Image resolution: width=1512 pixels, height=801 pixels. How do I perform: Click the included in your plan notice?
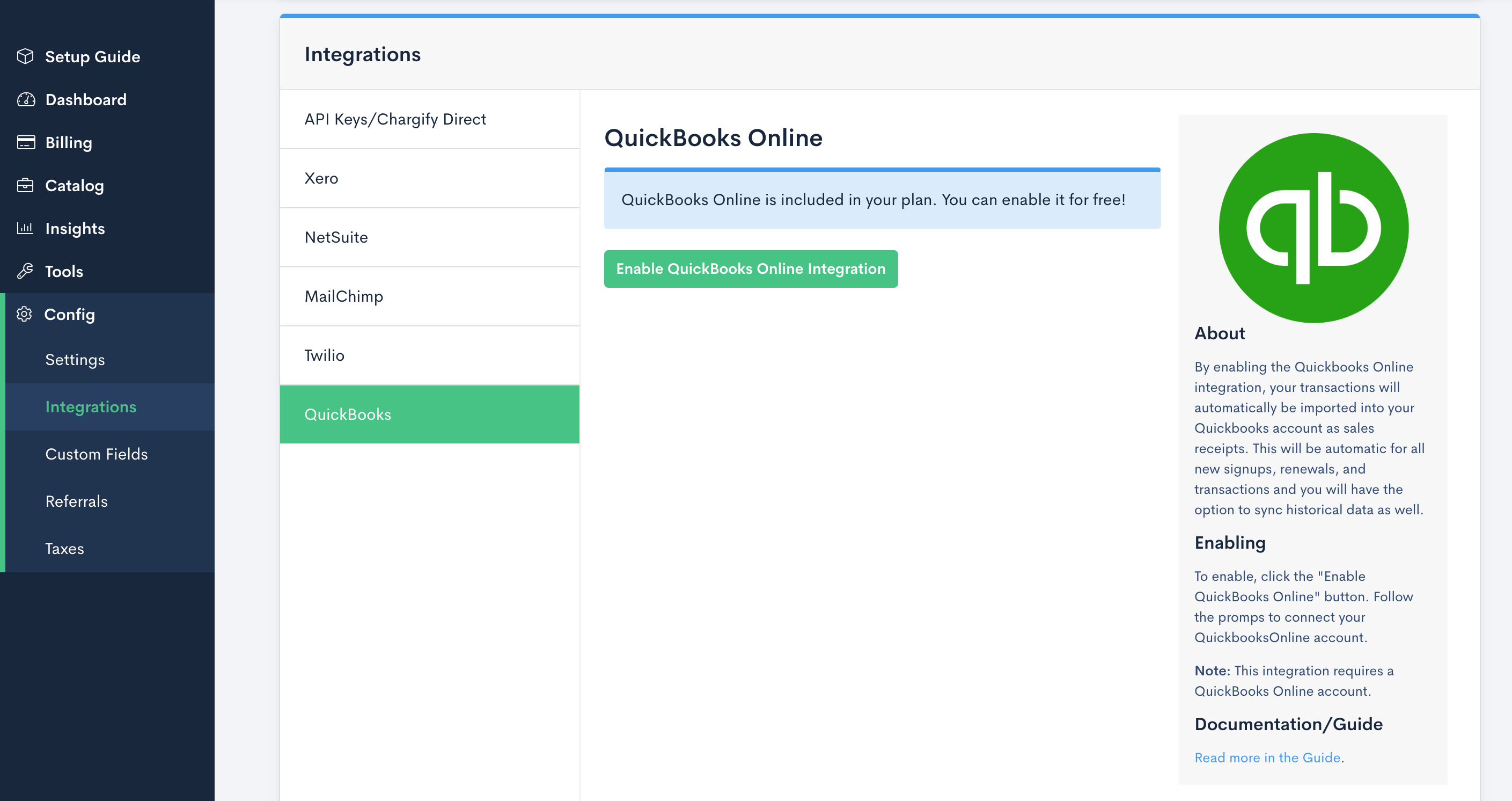click(x=882, y=199)
